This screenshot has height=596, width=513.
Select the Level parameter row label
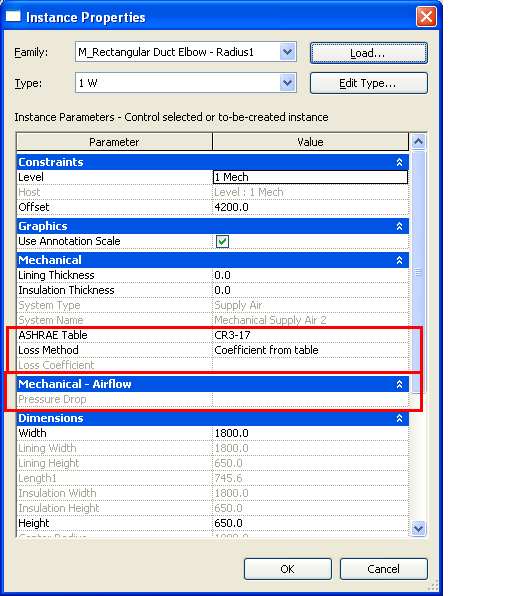coord(31,177)
